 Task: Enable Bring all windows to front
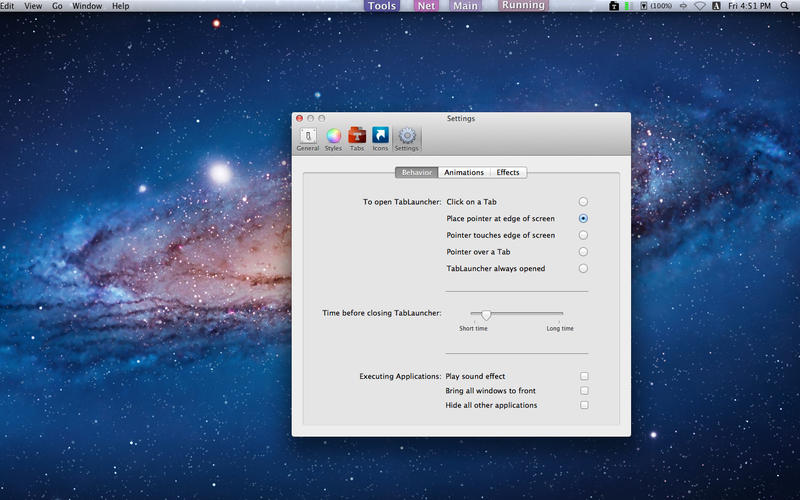[584, 391]
